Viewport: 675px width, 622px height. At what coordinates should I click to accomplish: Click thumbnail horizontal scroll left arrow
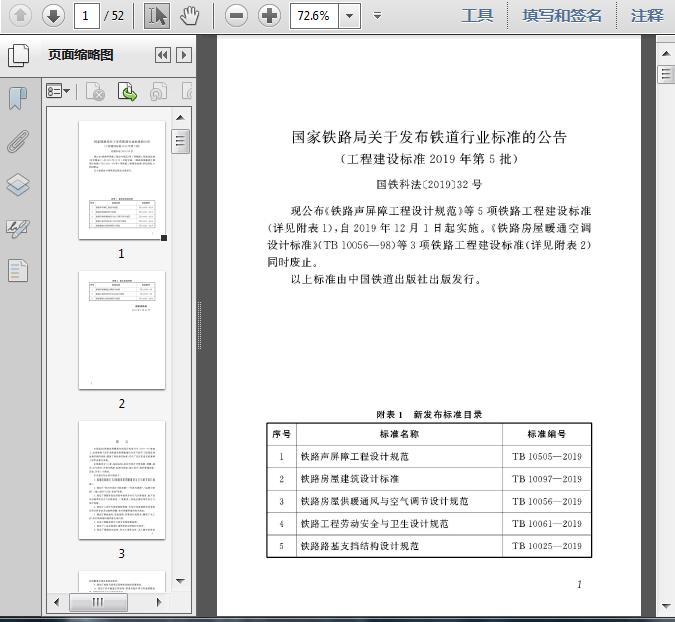56,602
